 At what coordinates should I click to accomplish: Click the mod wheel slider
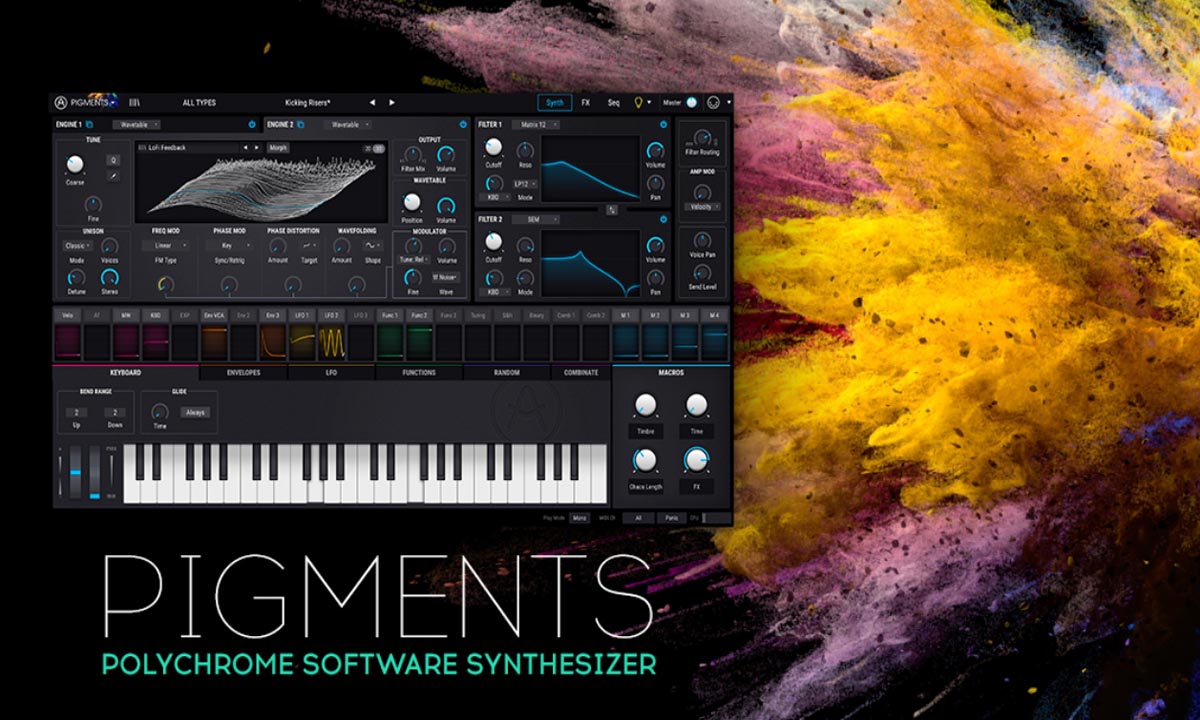click(95, 474)
